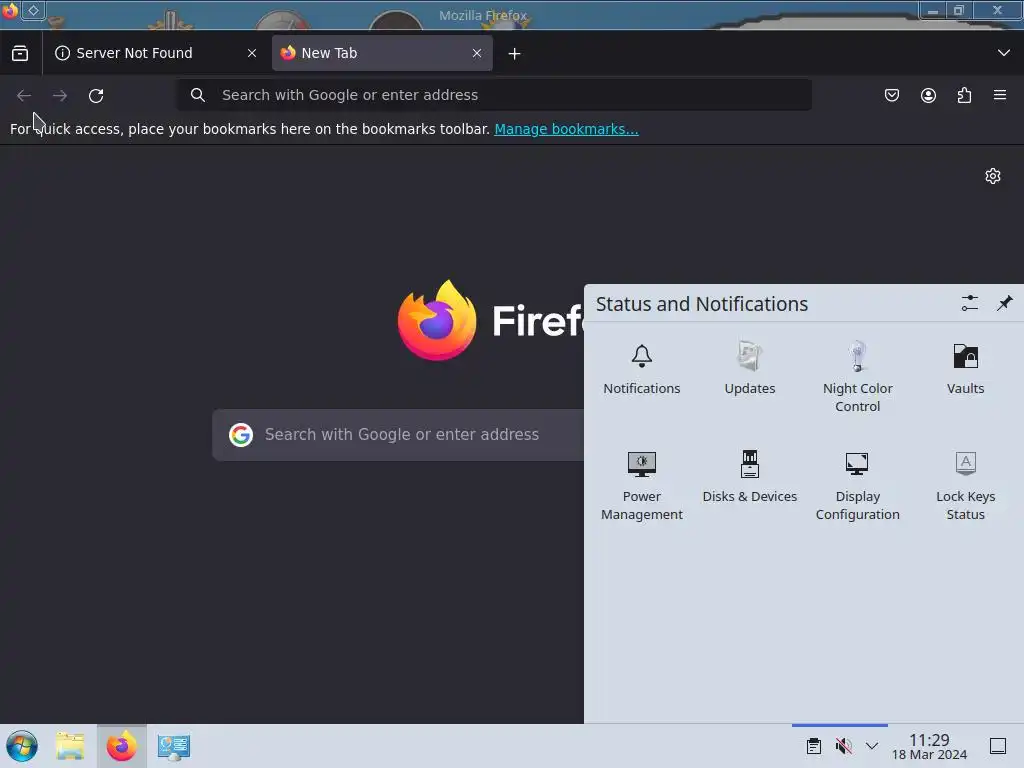
Task: Open Disks & Devices applet
Action: pyautogui.click(x=750, y=477)
